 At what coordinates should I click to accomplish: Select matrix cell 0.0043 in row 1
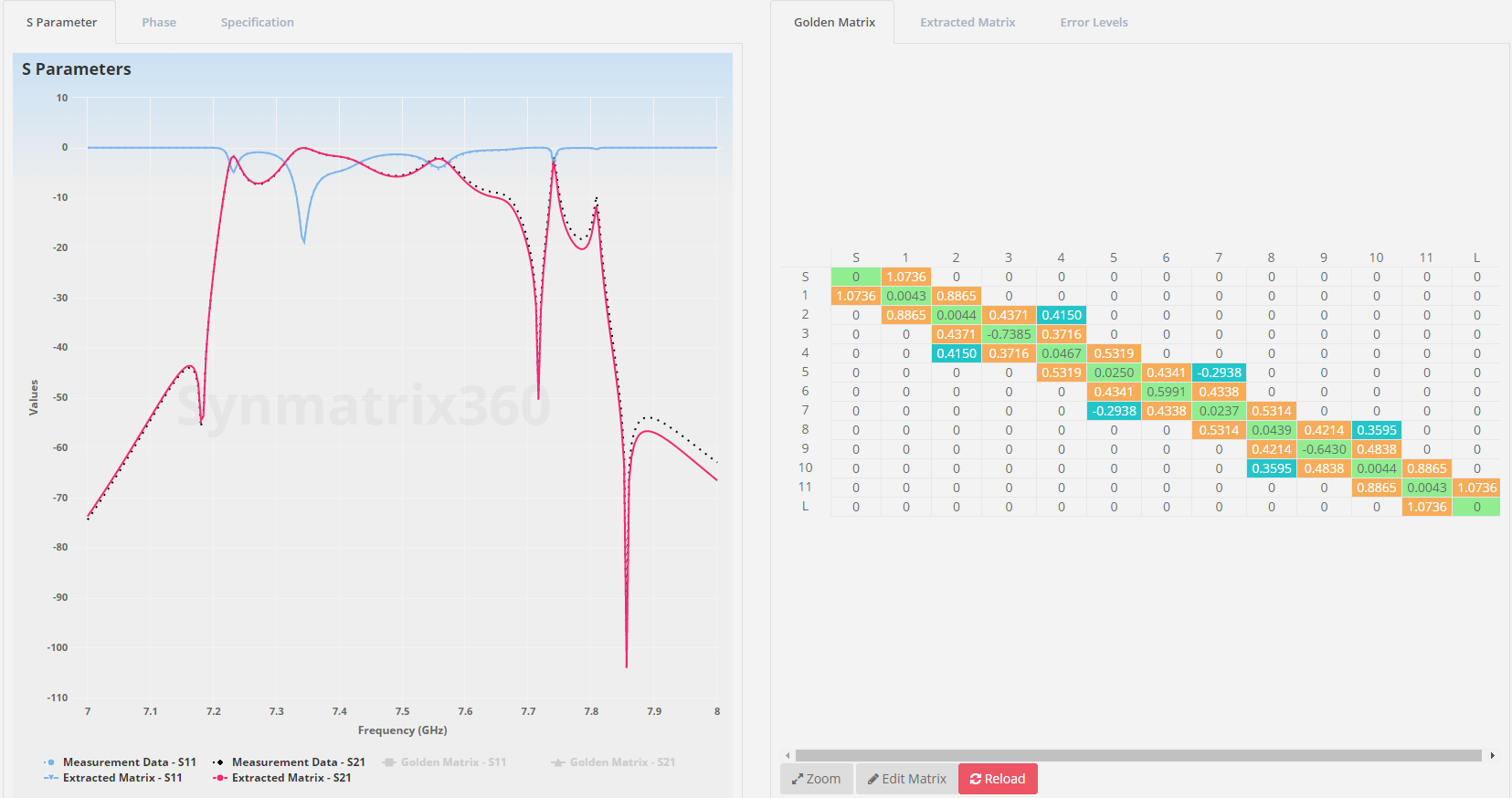point(906,296)
